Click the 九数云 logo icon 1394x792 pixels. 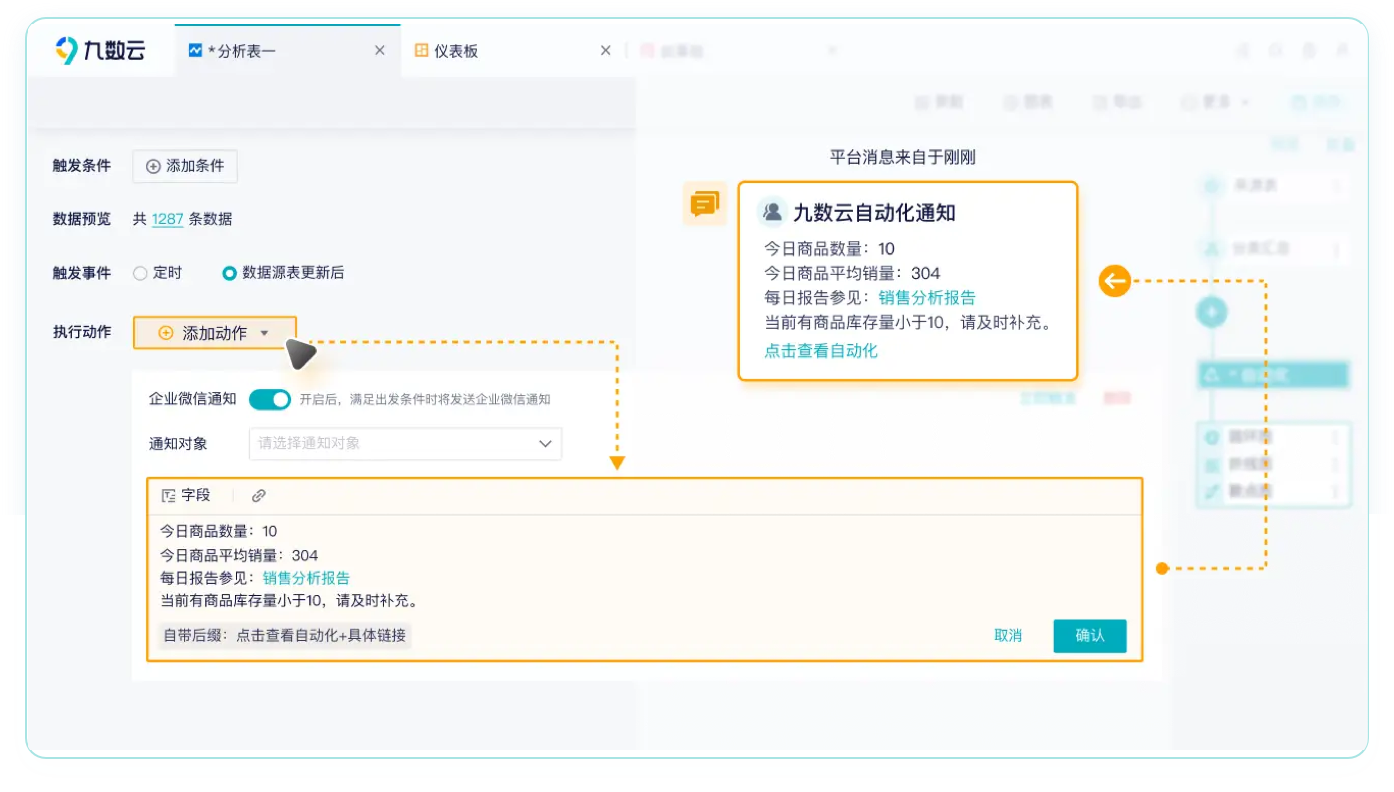[67, 51]
